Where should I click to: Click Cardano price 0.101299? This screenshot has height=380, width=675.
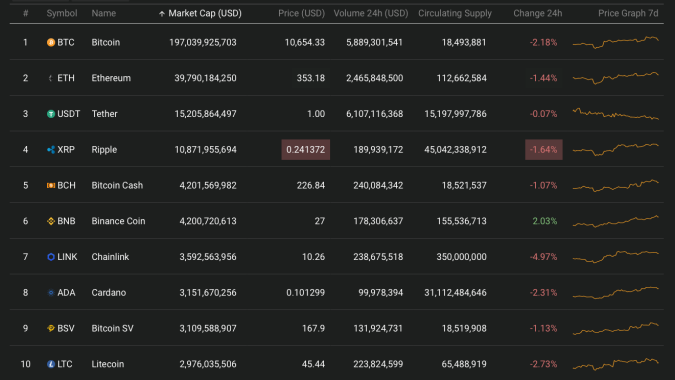click(x=306, y=292)
